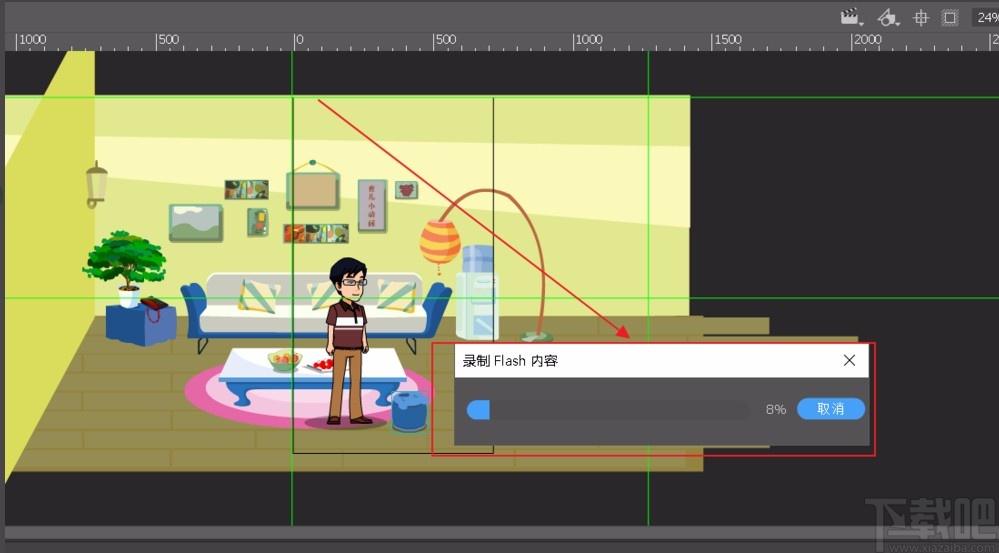This screenshot has width=999, height=553.
Task: Click the 录制 Flash 内容 dialog title
Action: click(510, 361)
